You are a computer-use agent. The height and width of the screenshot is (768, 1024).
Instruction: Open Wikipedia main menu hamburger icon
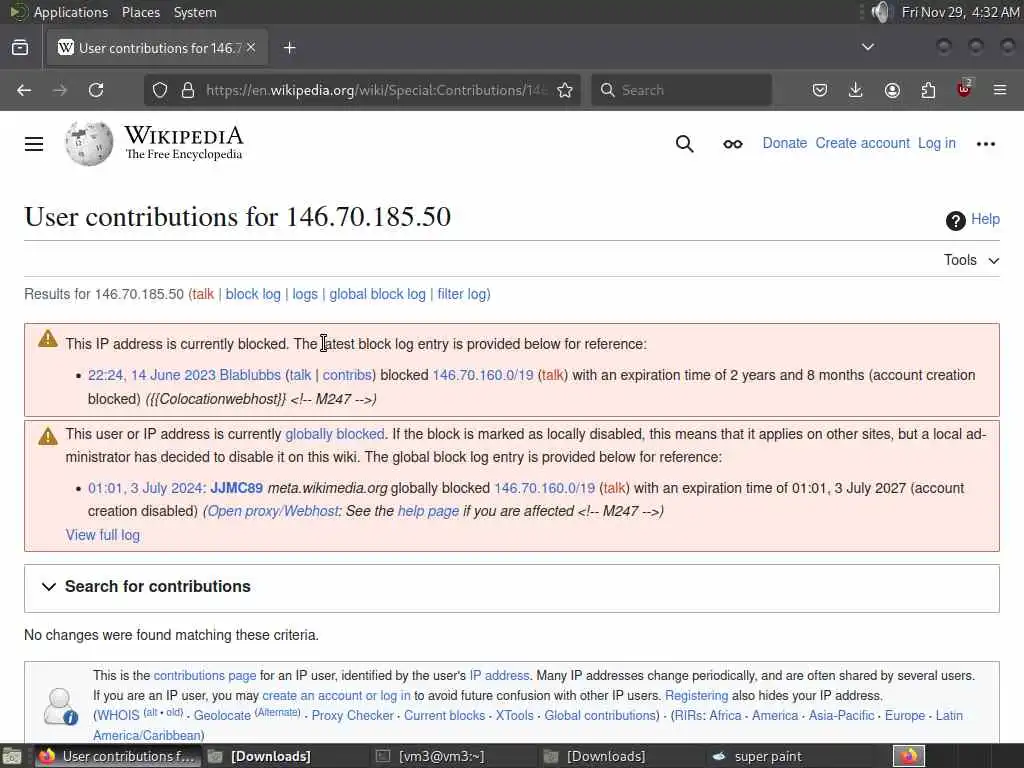click(34, 144)
